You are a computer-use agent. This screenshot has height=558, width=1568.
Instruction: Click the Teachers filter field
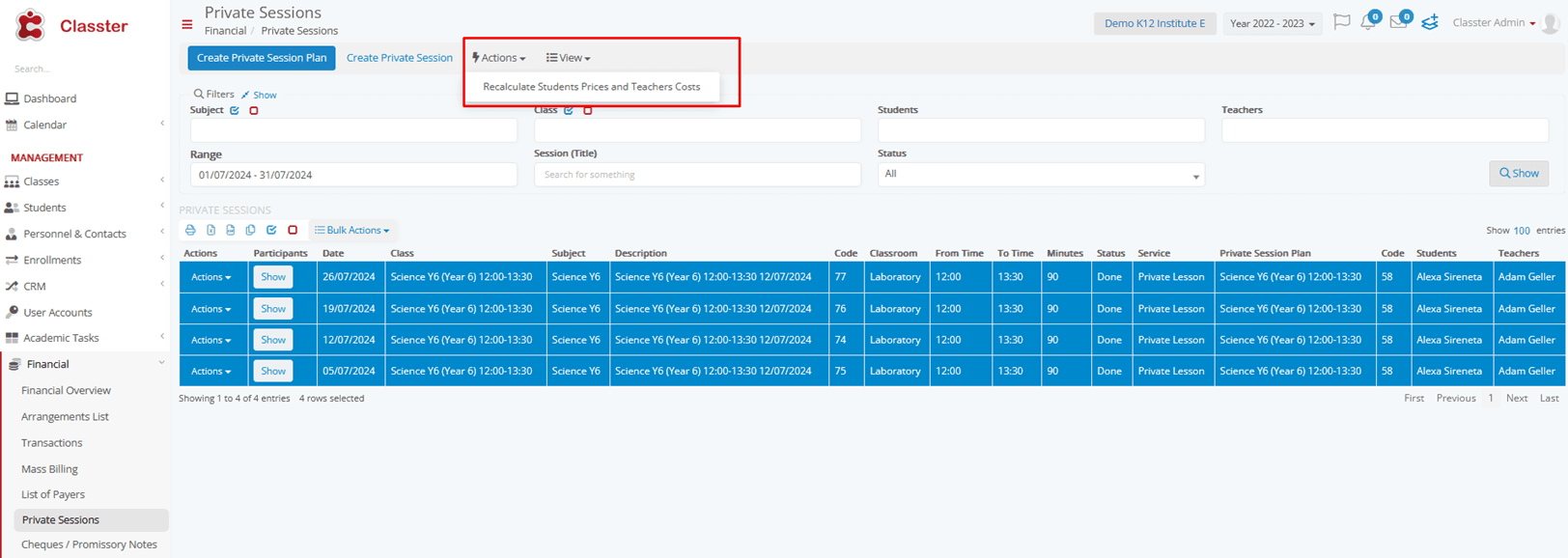coord(1385,130)
